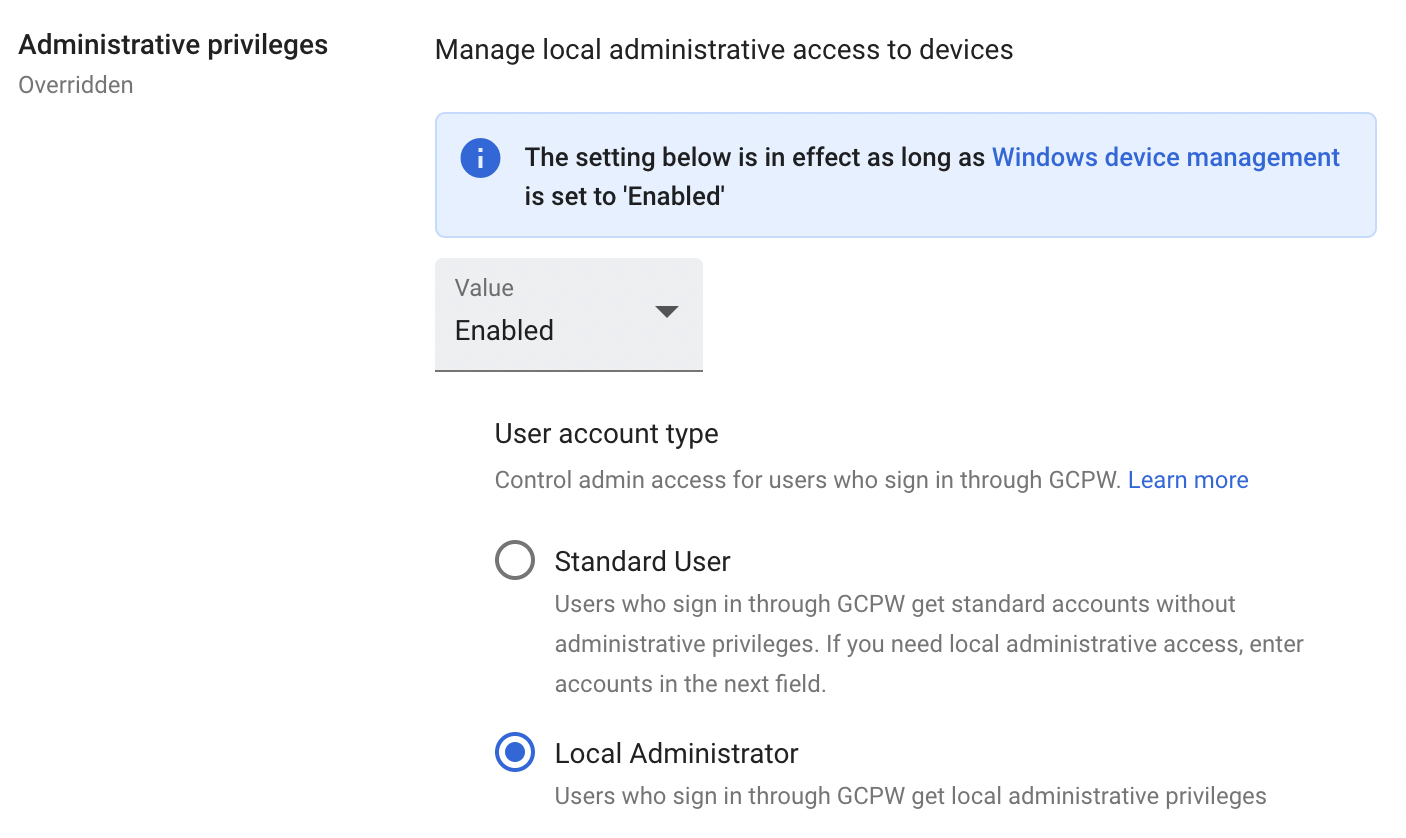Click the Local Administrator option label
The width and height of the screenshot is (1406, 838).
pos(677,753)
